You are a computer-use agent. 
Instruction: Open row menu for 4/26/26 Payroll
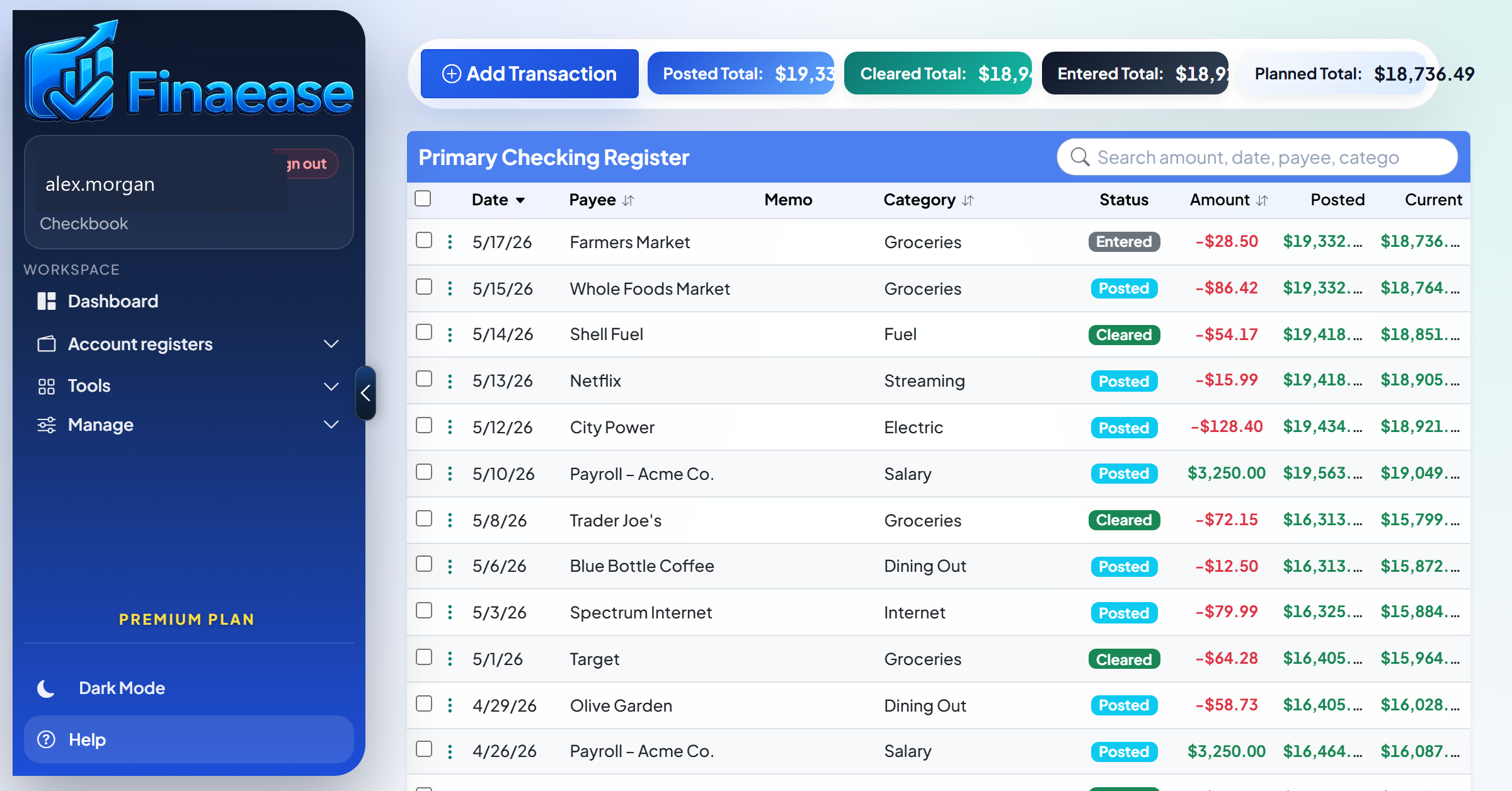(x=450, y=751)
